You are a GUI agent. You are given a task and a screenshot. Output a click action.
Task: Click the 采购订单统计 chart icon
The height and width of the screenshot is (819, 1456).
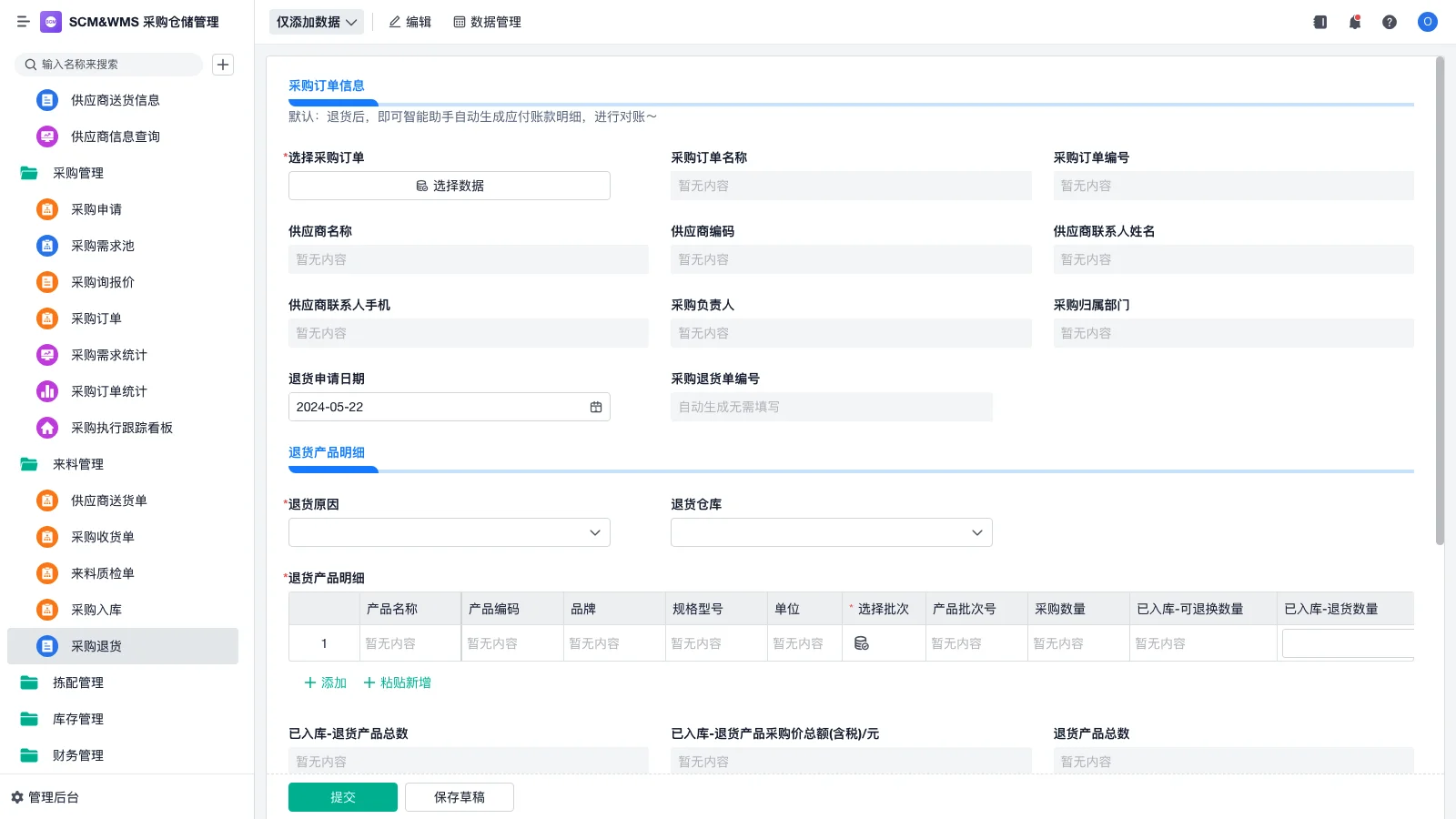(47, 391)
